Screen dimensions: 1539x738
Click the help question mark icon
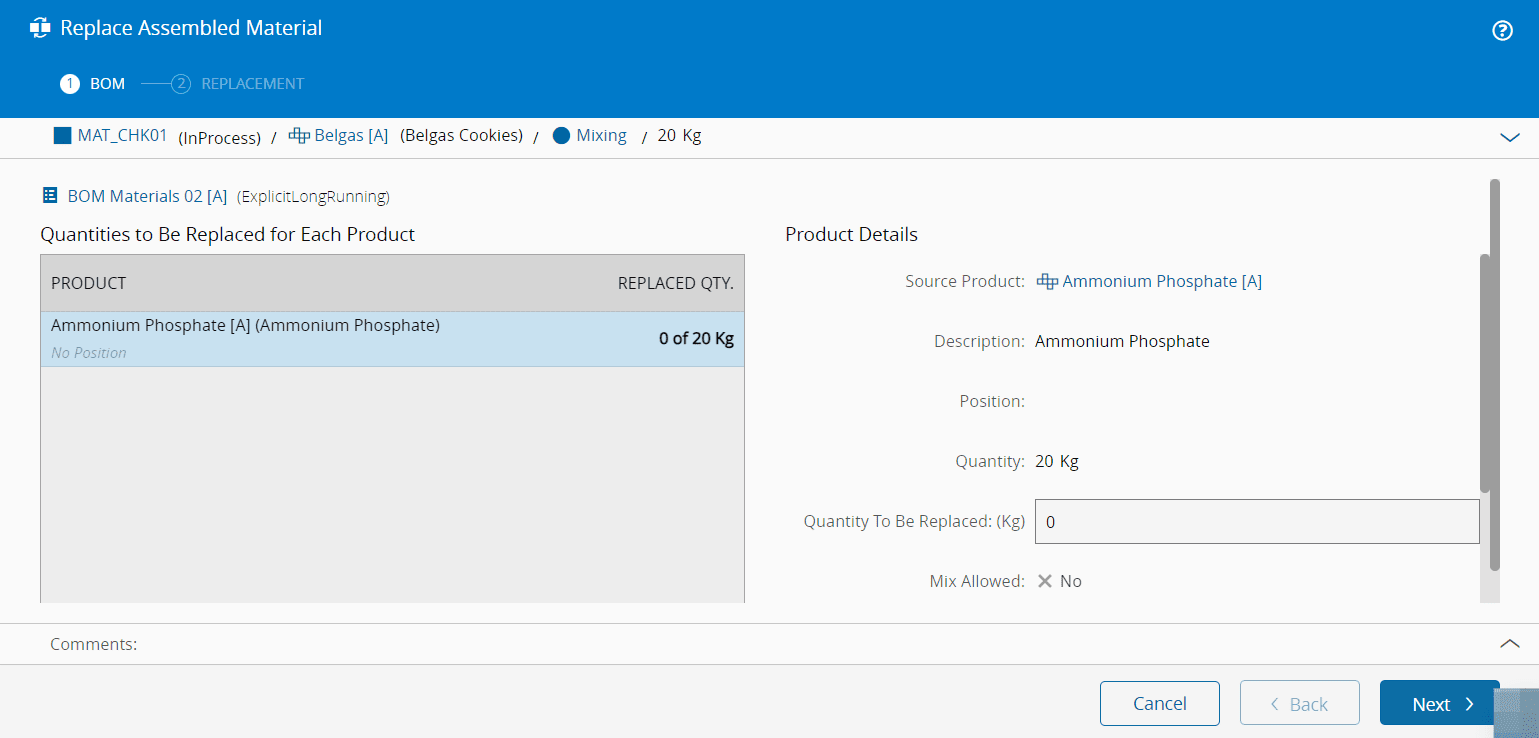[1502, 30]
